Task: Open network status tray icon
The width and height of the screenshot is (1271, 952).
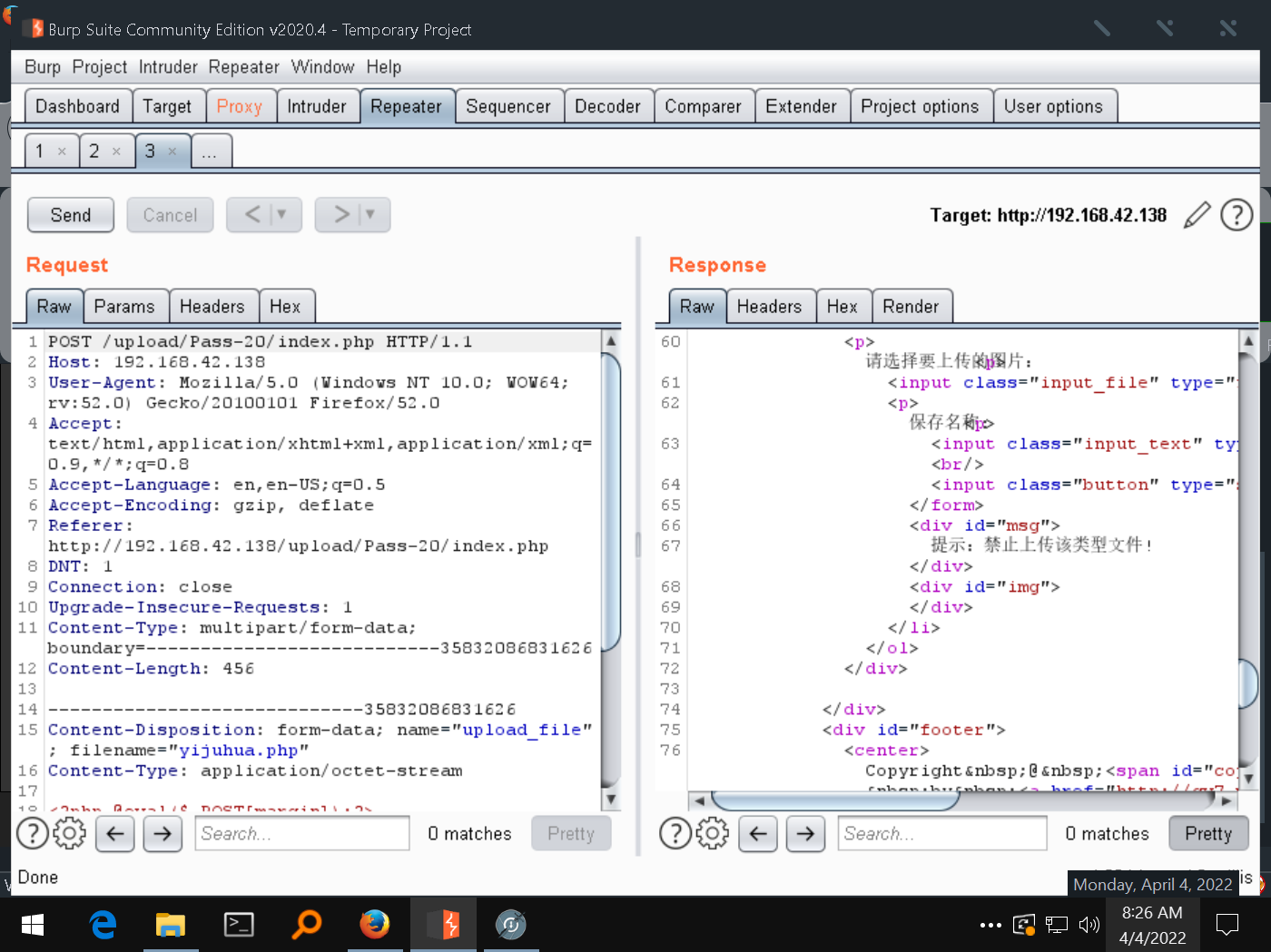Action: coord(1057,925)
